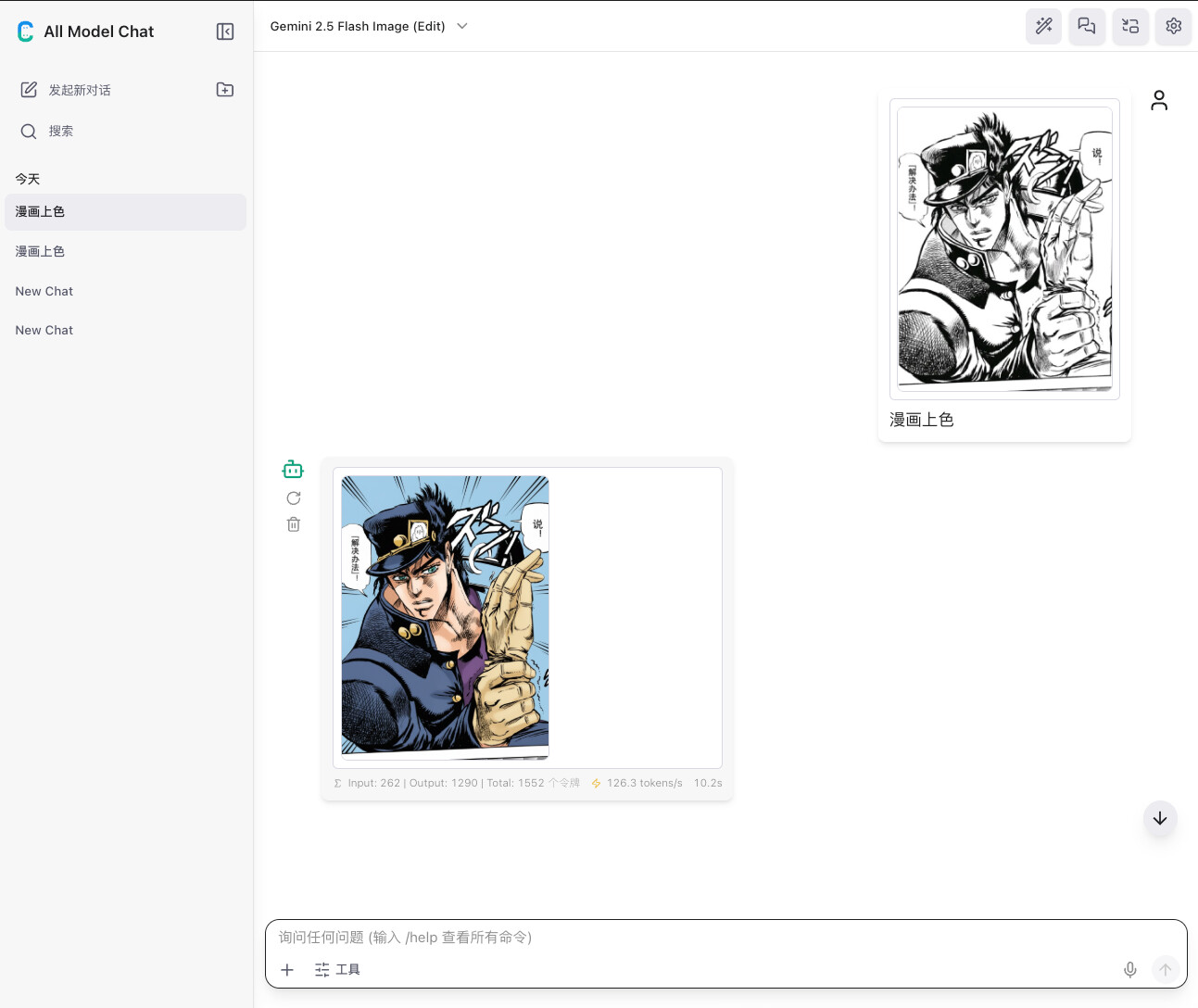Jump to bottom with the down arrow
This screenshot has height=1008, width=1198.
[1160, 818]
